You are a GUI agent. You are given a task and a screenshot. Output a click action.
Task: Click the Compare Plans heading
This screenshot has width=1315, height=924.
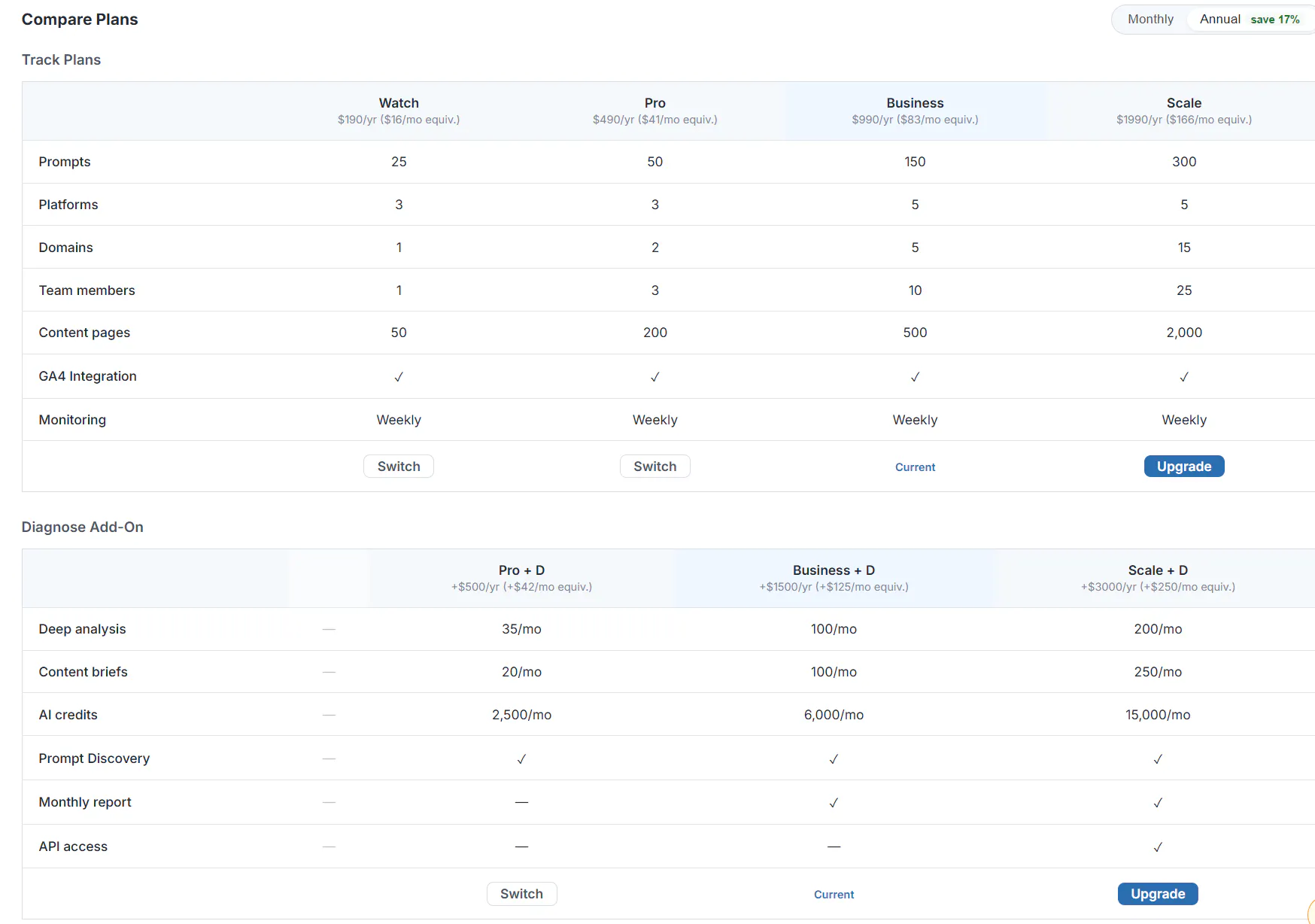pos(80,20)
